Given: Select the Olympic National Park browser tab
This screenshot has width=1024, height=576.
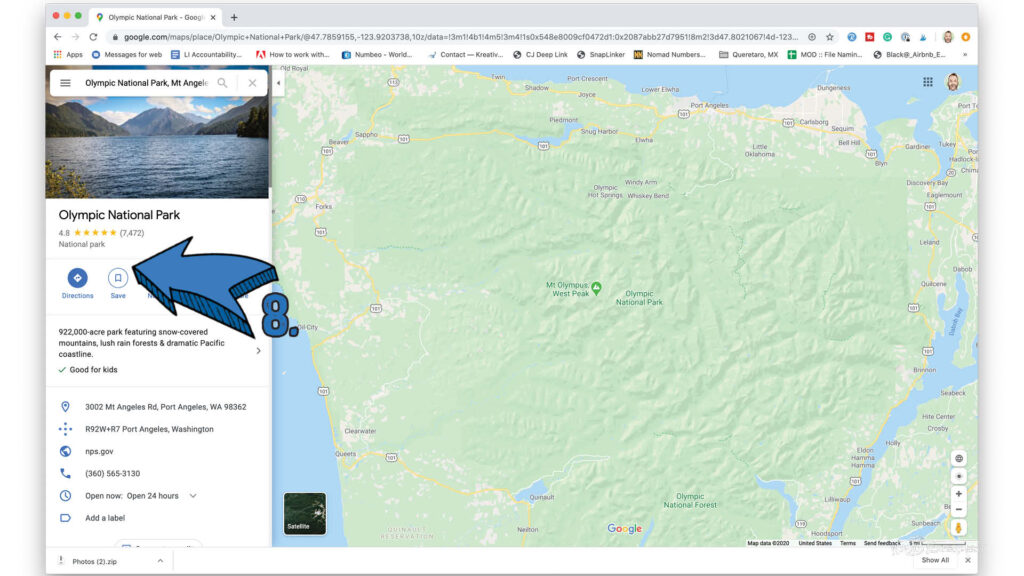Looking at the screenshot, I should click(155, 18).
